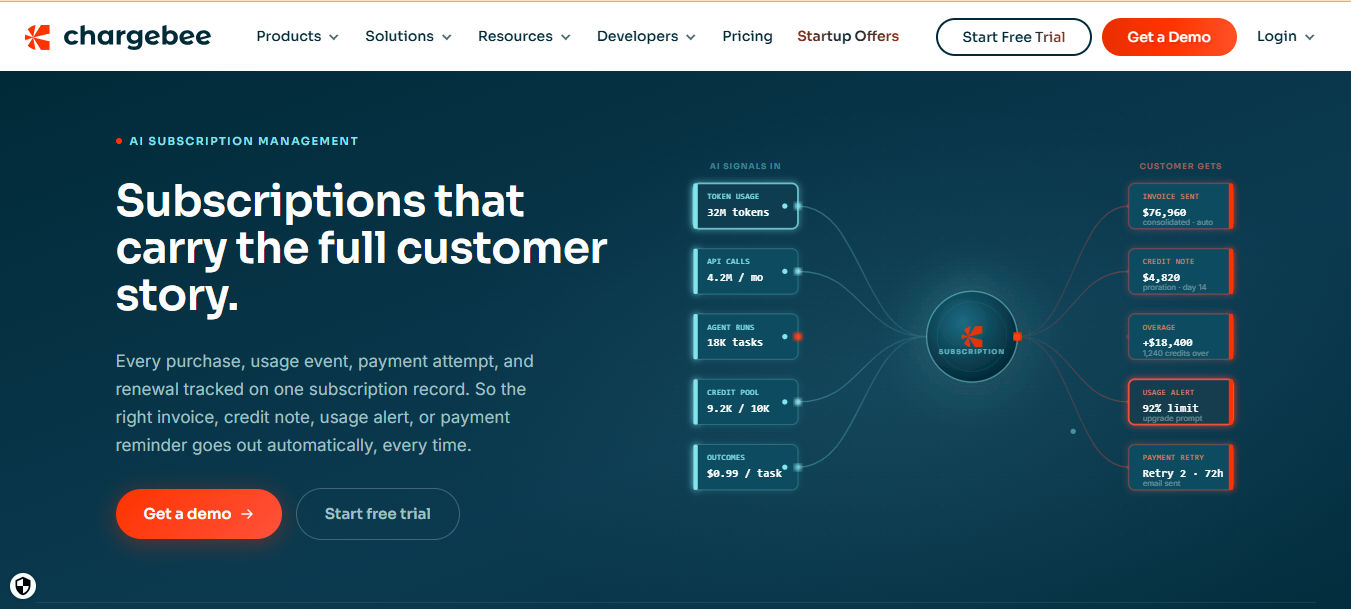Click the Subscription hub circle icon
Screen dimensions: 1351x609
coord(971,337)
